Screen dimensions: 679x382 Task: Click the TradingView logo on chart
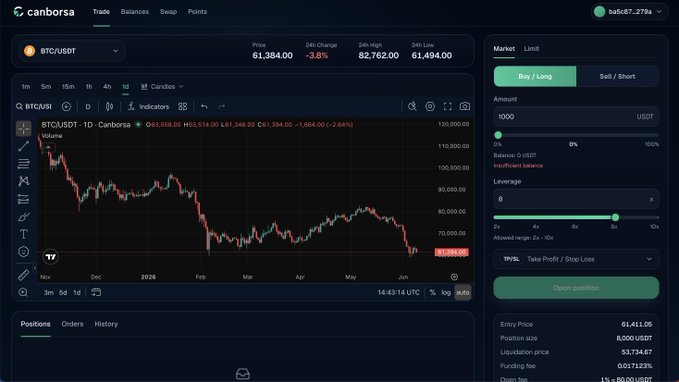[x=50, y=257]
